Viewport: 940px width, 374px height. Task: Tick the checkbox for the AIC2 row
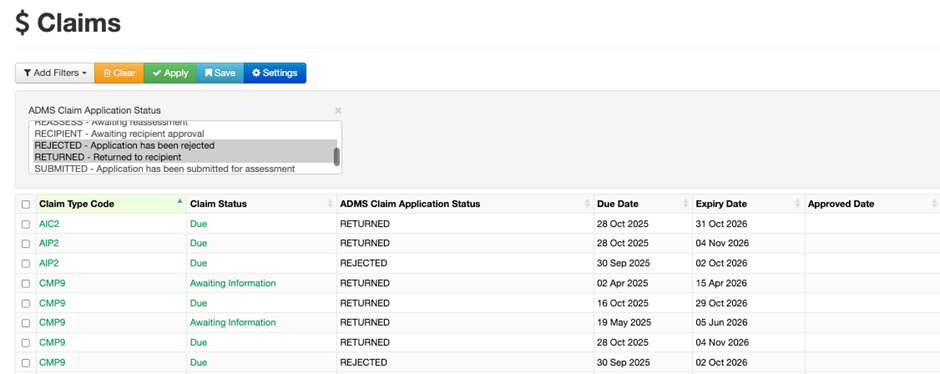click(x=26, y=224)
